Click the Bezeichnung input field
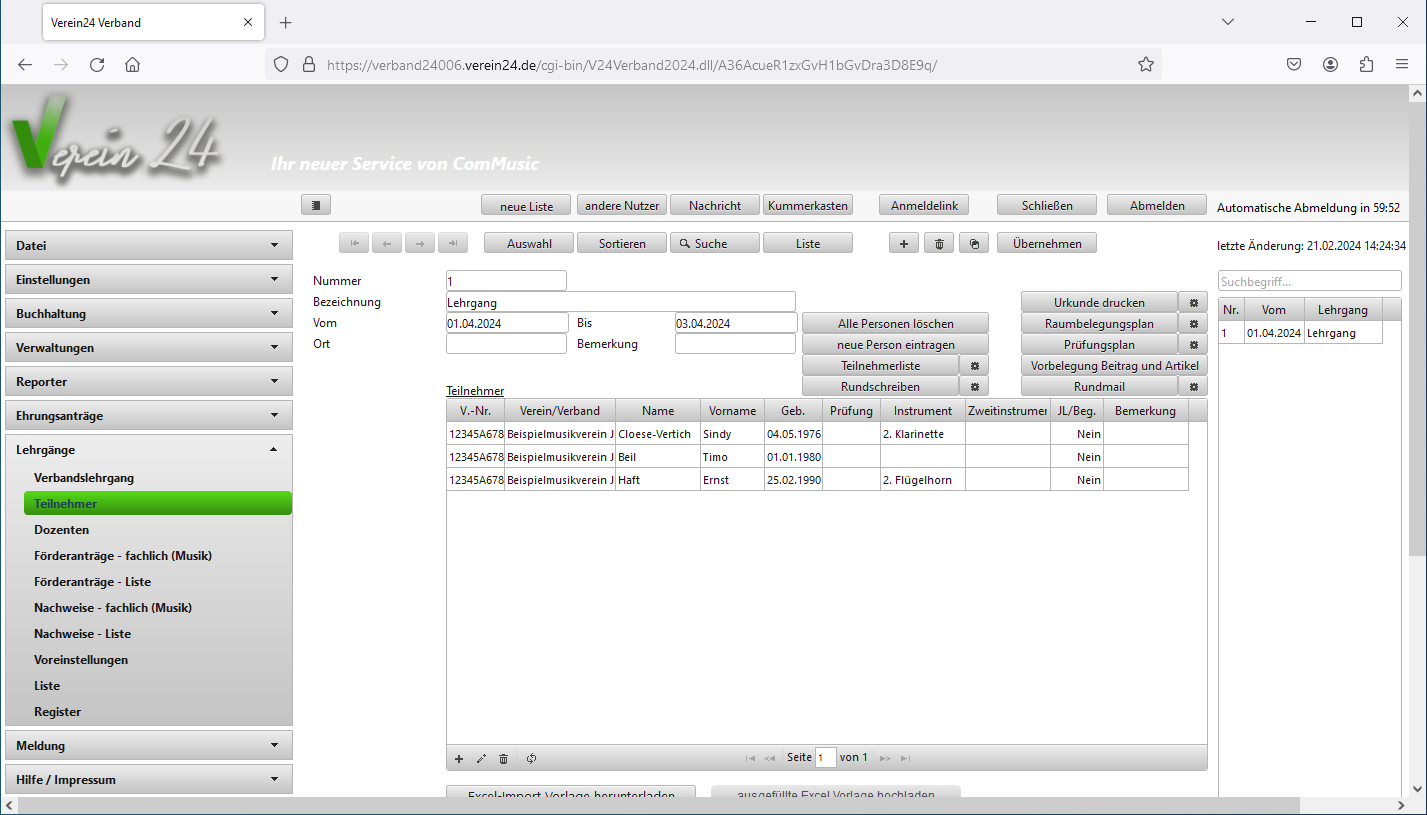 (621, 302)
